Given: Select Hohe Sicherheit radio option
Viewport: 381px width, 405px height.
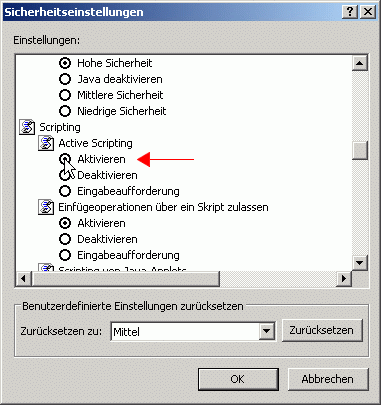Looking at the screenshot, I should click(65, 63).
